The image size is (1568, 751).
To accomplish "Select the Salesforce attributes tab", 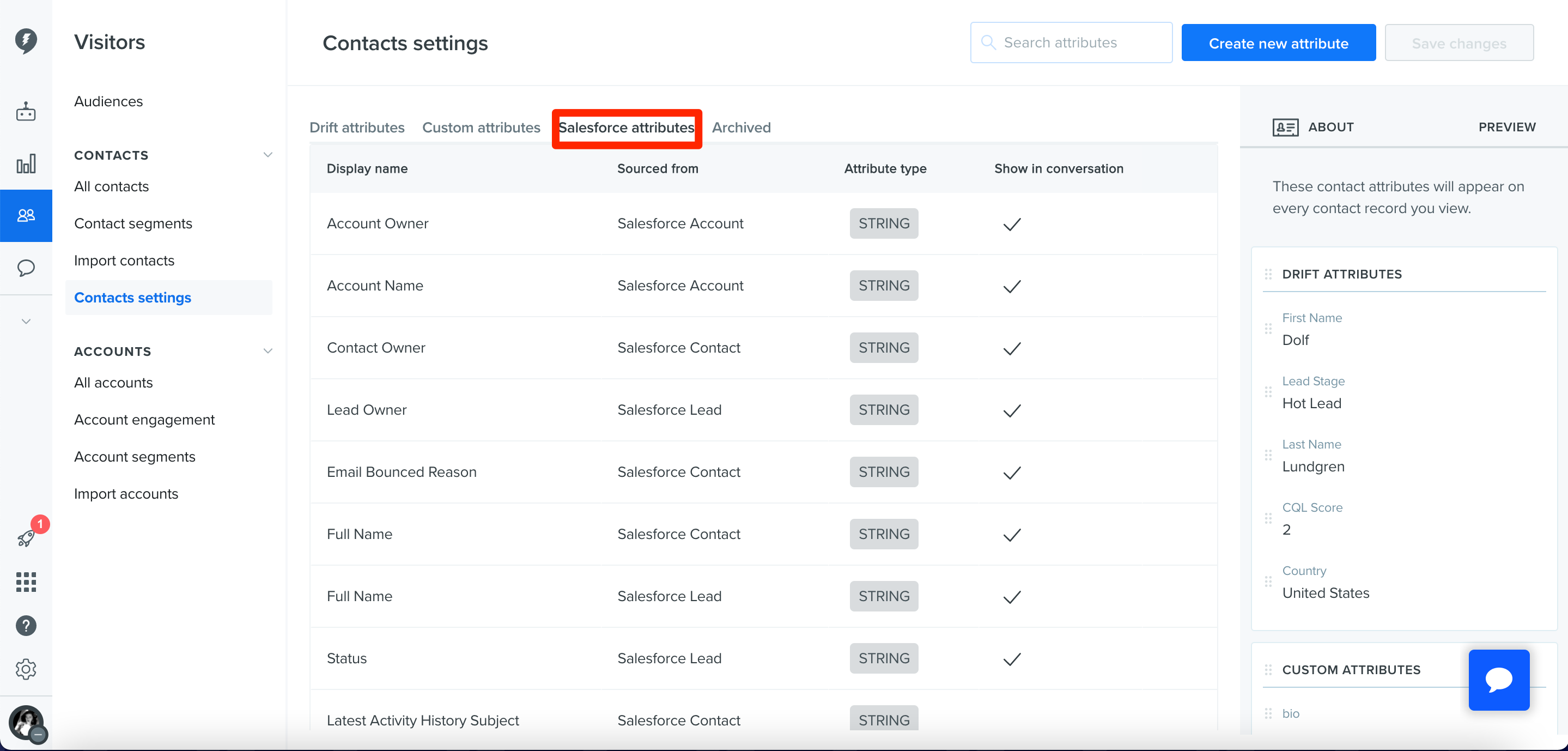I will click(627, 128).
